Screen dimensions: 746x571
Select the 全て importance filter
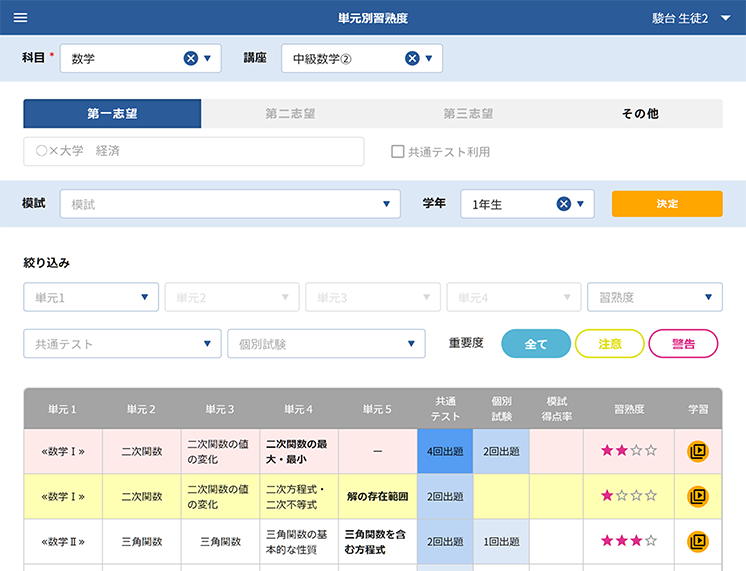coord(536,344)
